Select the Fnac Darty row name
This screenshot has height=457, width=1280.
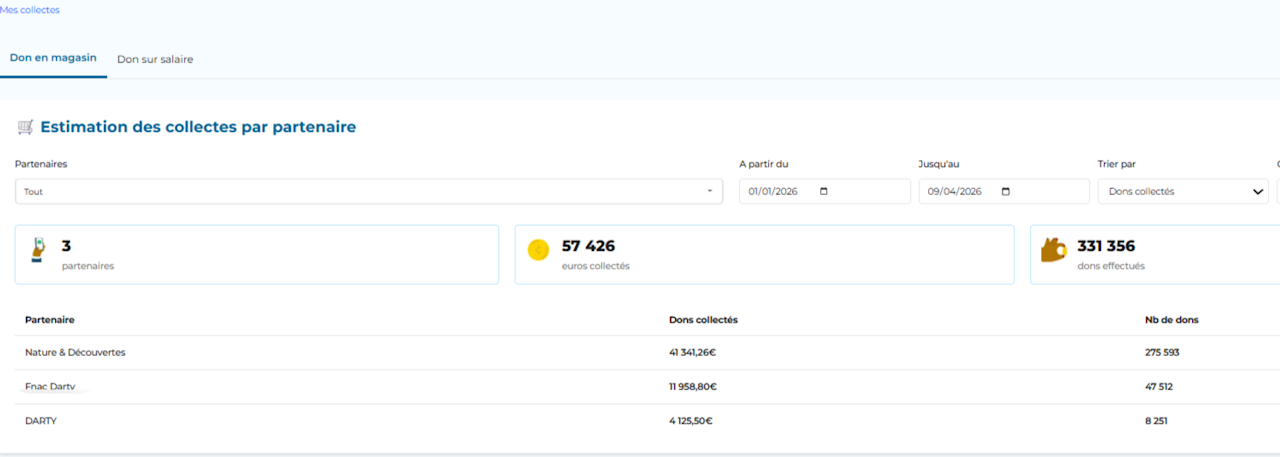[50, 386]
